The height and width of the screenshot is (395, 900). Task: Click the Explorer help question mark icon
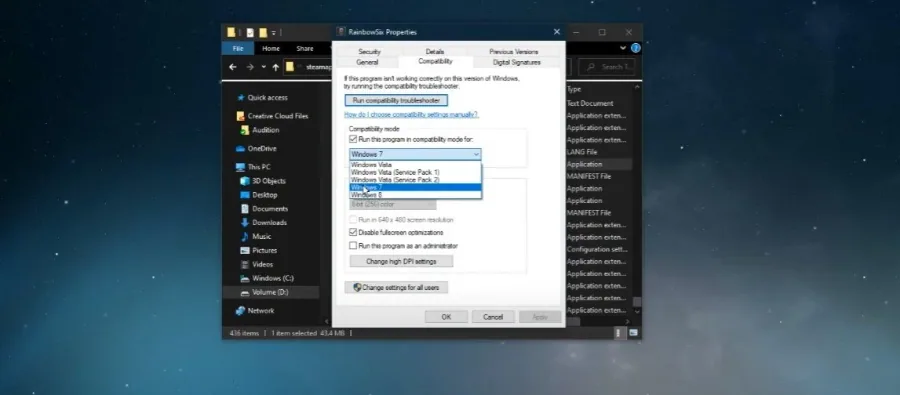635,48
